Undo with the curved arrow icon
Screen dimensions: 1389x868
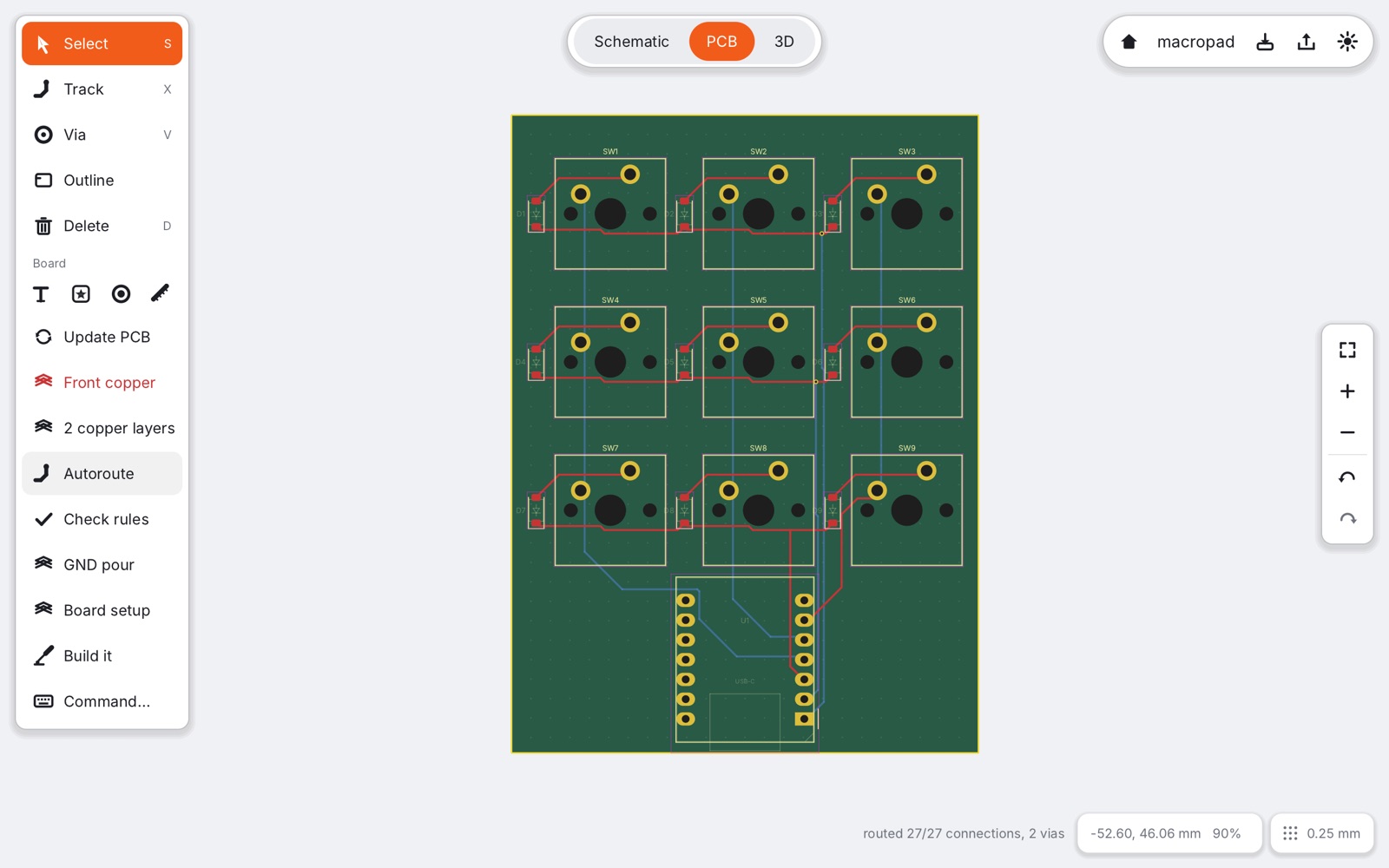pyautogui.click(x=1347, y=477)
